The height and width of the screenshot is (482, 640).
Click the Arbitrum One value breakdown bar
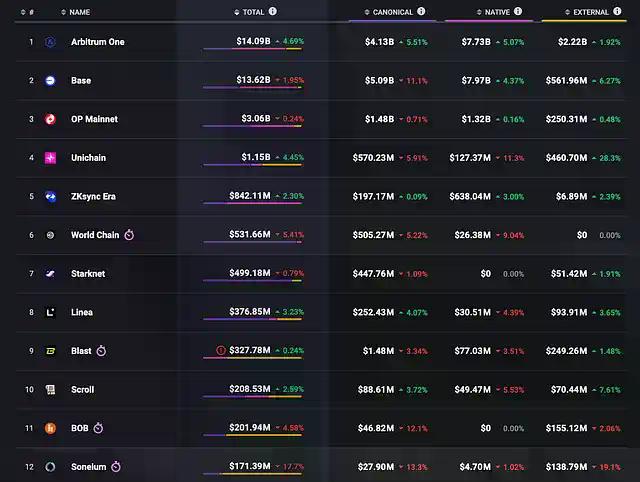point(253,49)
